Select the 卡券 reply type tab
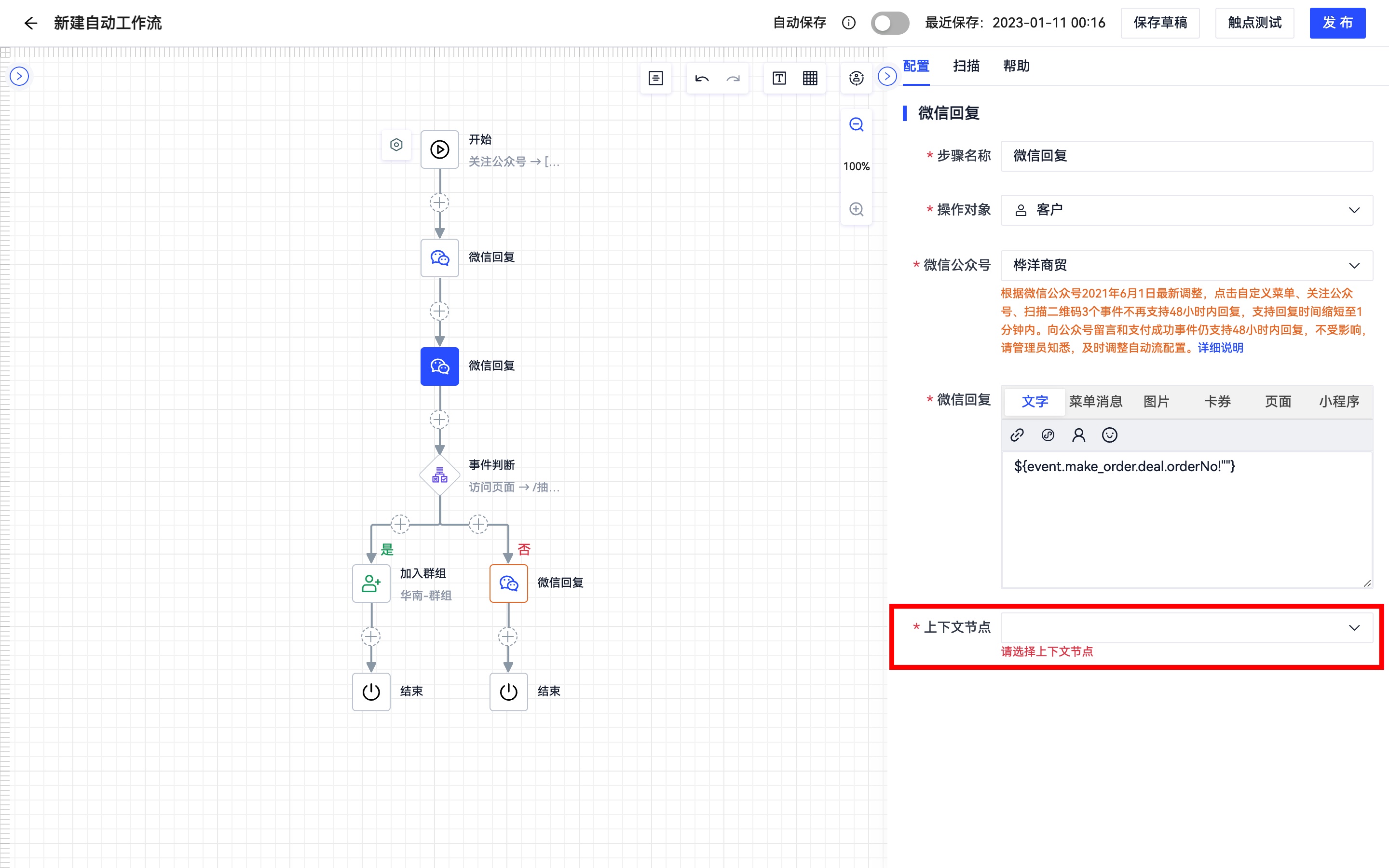Viewport: 1389px width, 868px height. (1217, 401)
